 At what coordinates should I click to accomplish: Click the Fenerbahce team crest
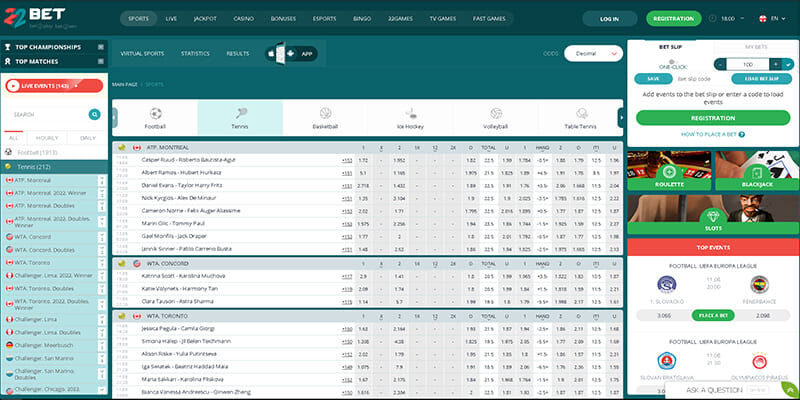759,285
